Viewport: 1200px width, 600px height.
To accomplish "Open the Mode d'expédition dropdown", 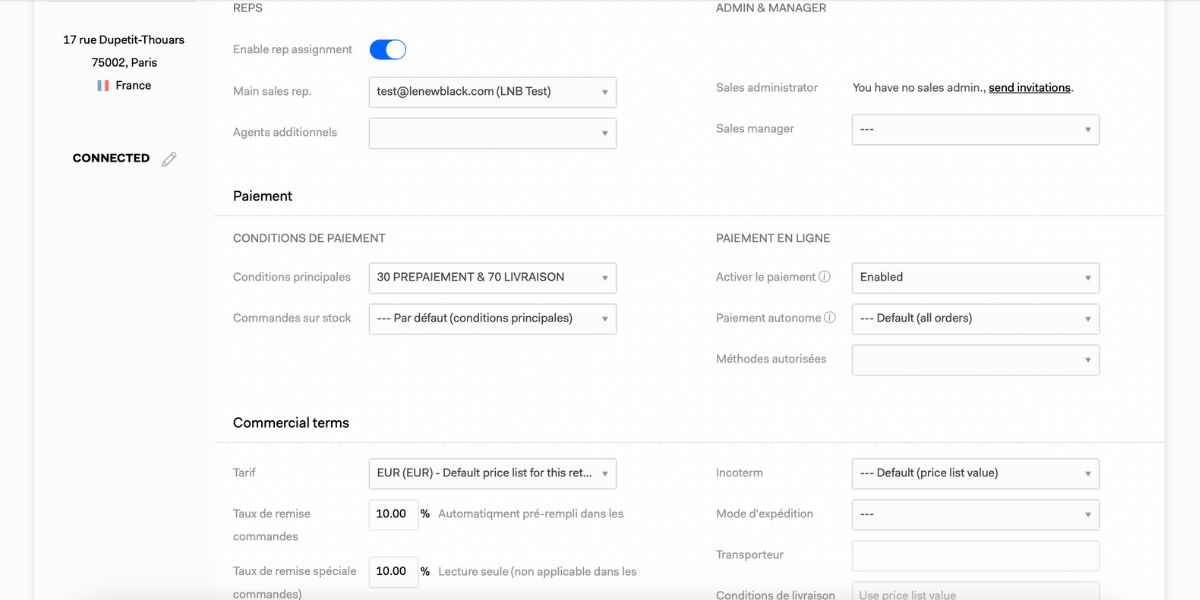I will pos(976,514).
